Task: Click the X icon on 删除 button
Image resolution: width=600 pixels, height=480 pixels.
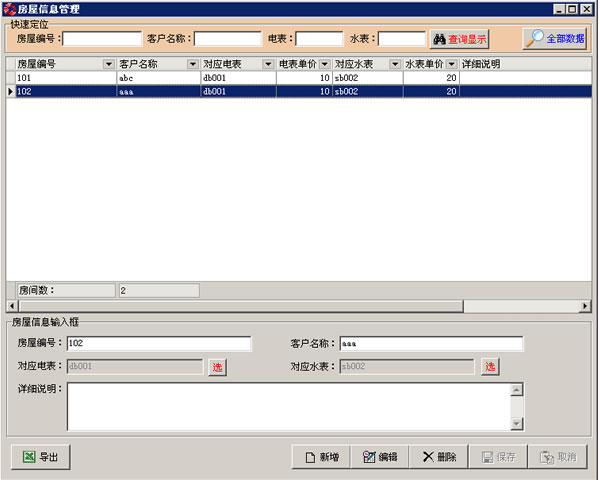Action: 428,457
